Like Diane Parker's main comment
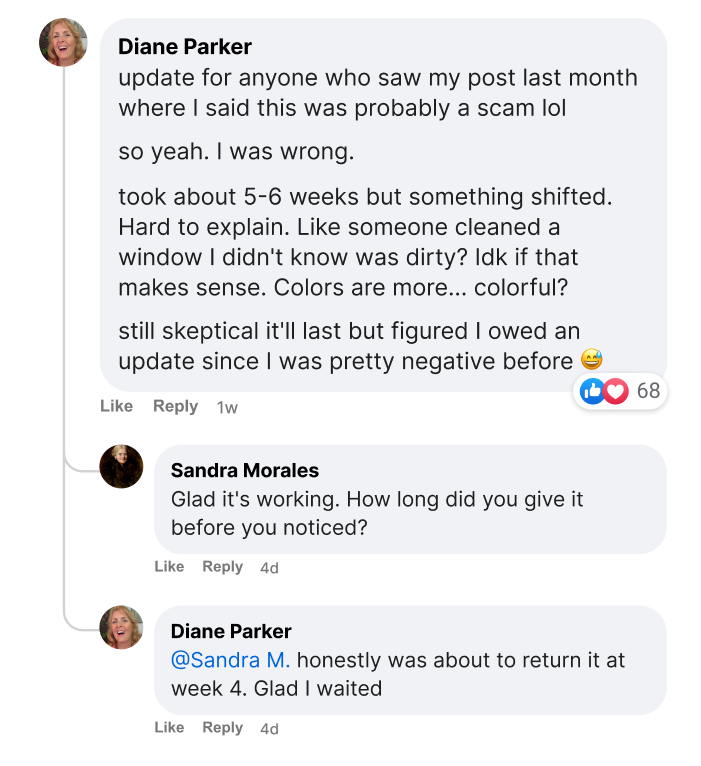The width and height of the screenshot is (701, 766). click(116, 406)
